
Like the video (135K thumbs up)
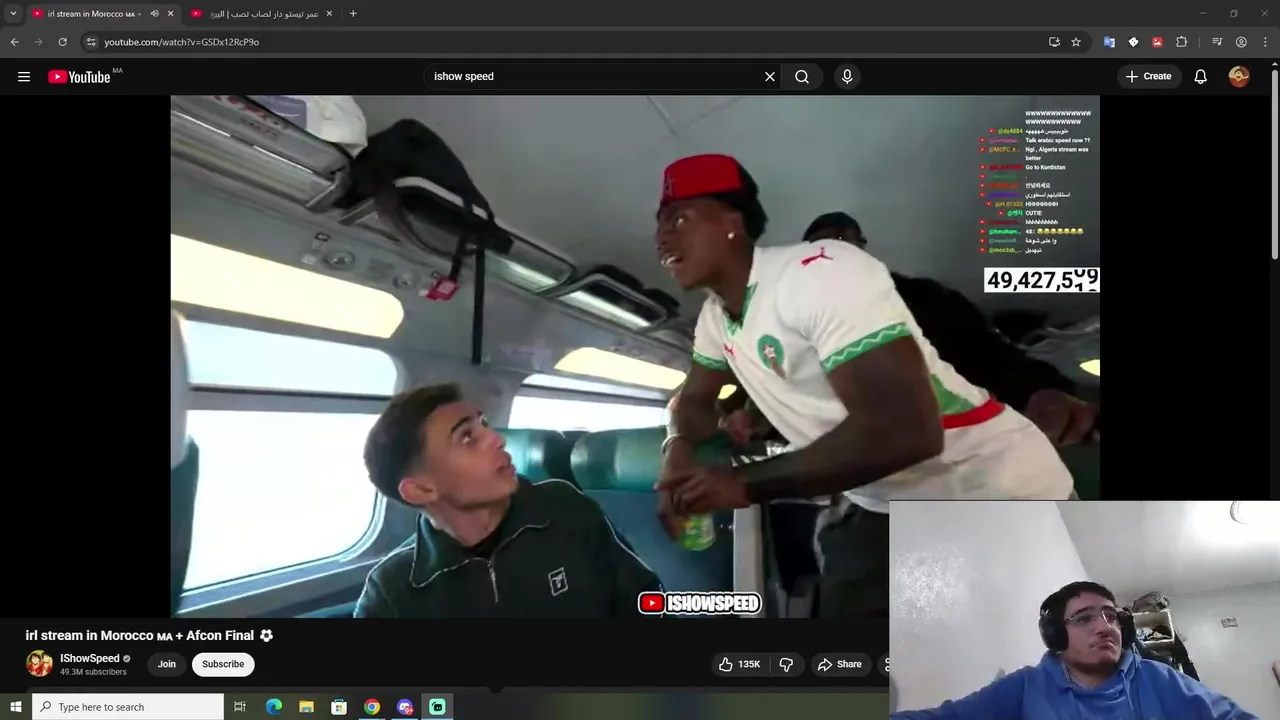coord(738,664)
